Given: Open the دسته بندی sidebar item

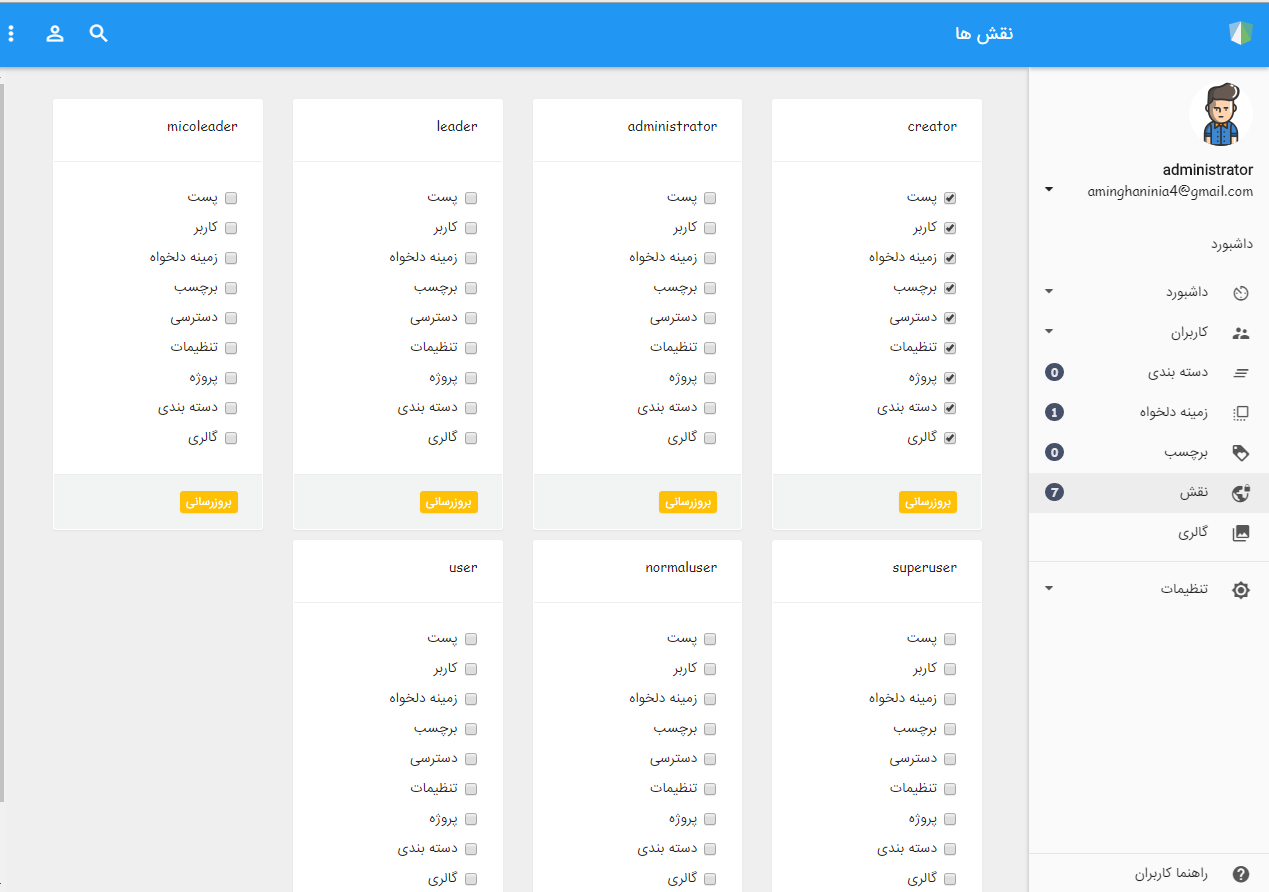Looking at the screenshot, I should (1149, 373).
